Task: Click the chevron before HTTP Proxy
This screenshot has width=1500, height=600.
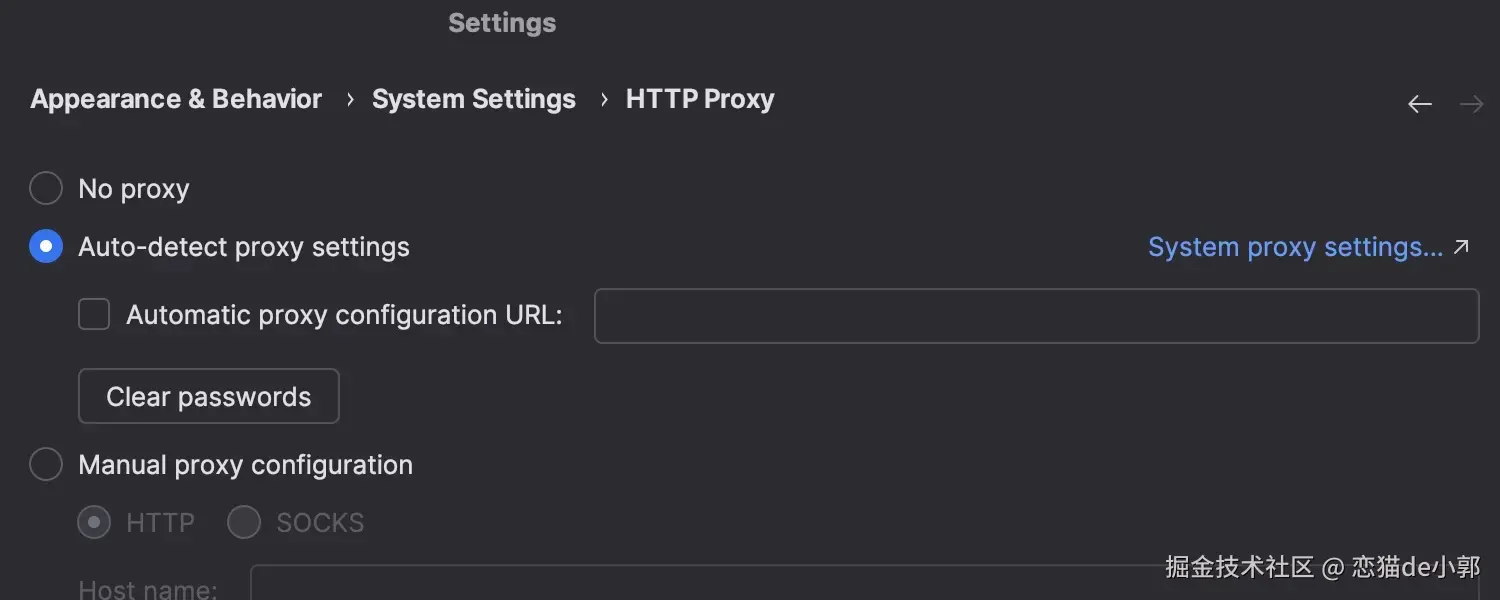Action: (604, 100)
